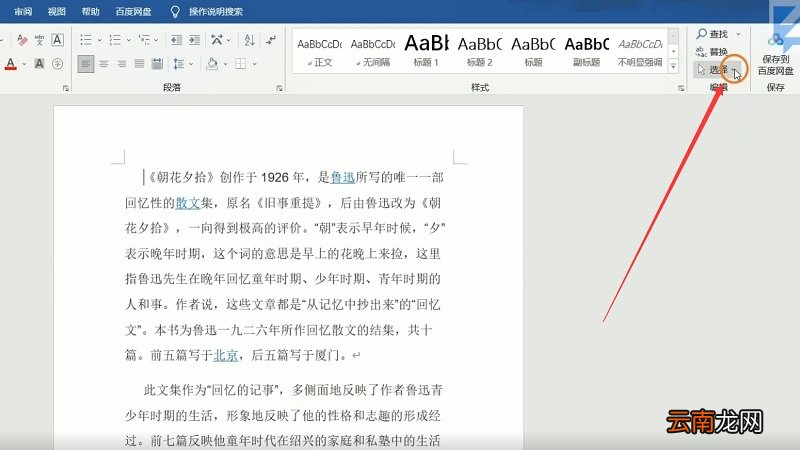800x450 pixels.
Task: Follow the 北京 hyperlink in the document
Action: [226, 355]
